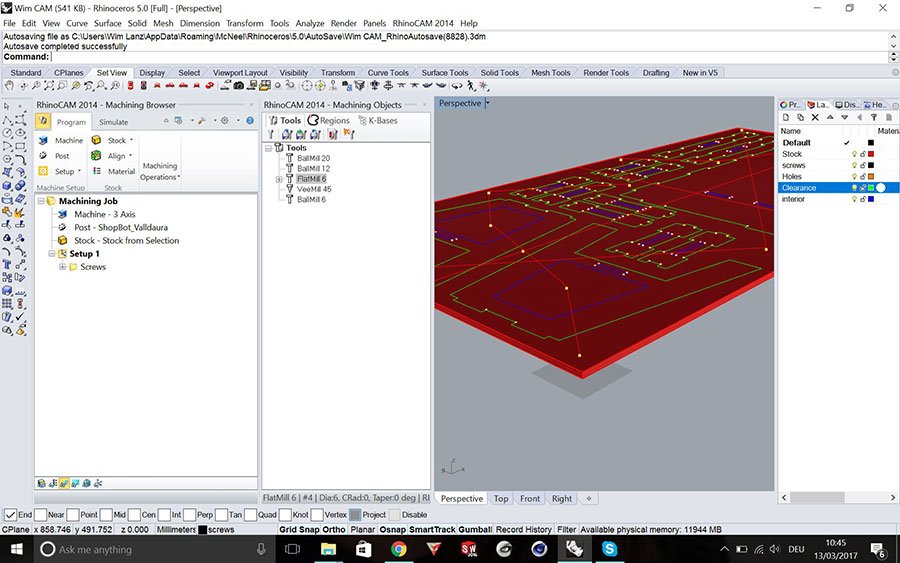Enable the Mid osnap checkbox
This screenshot has height=563, width=900.
click(x=106, y=515)
